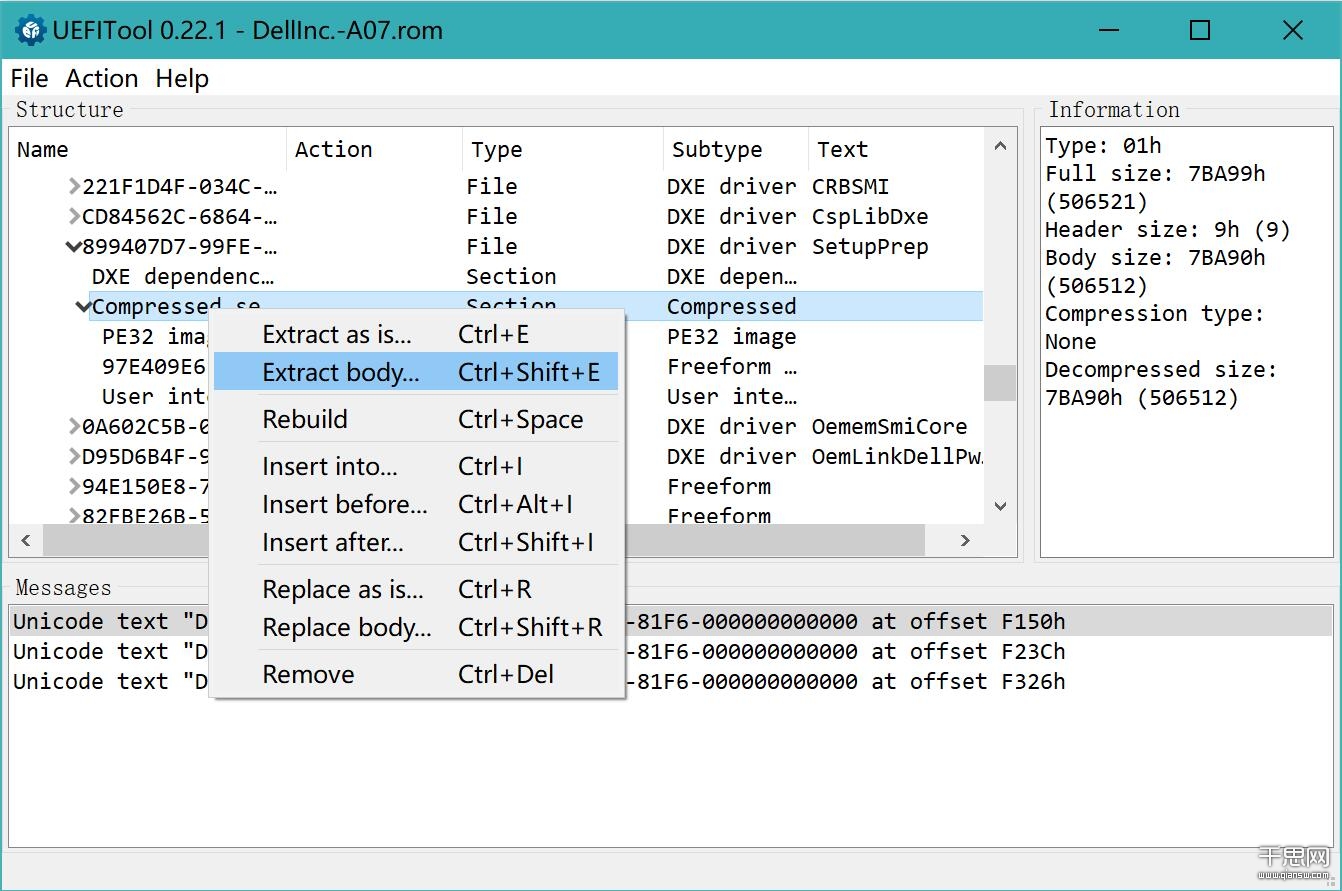Collapse the 899407D7-99FE SetupPrep node
Image resolution: width=1342 pixels, height=891 pixels.
tap(73, 247)
